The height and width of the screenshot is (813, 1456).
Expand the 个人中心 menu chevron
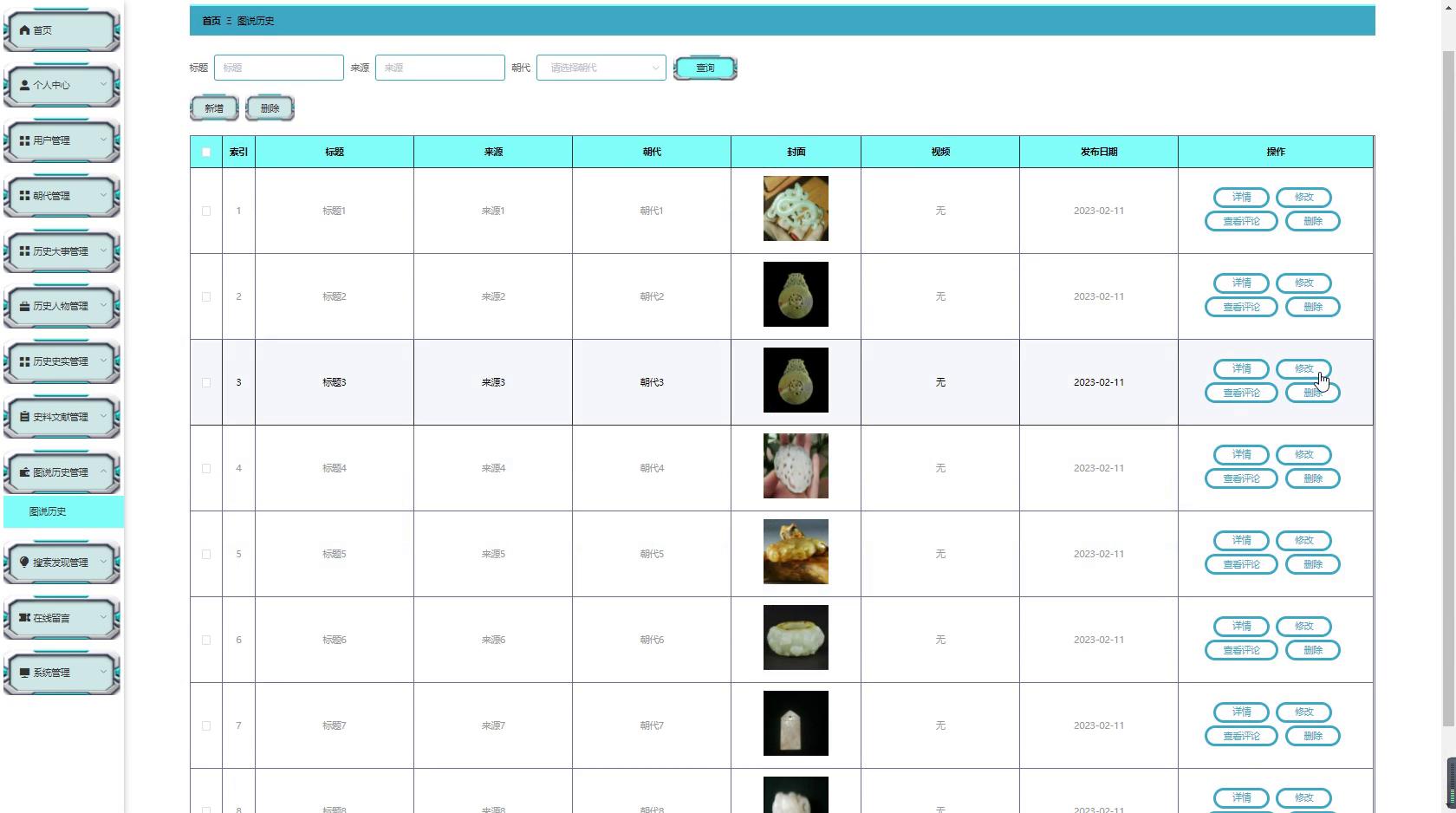[103, 85]
